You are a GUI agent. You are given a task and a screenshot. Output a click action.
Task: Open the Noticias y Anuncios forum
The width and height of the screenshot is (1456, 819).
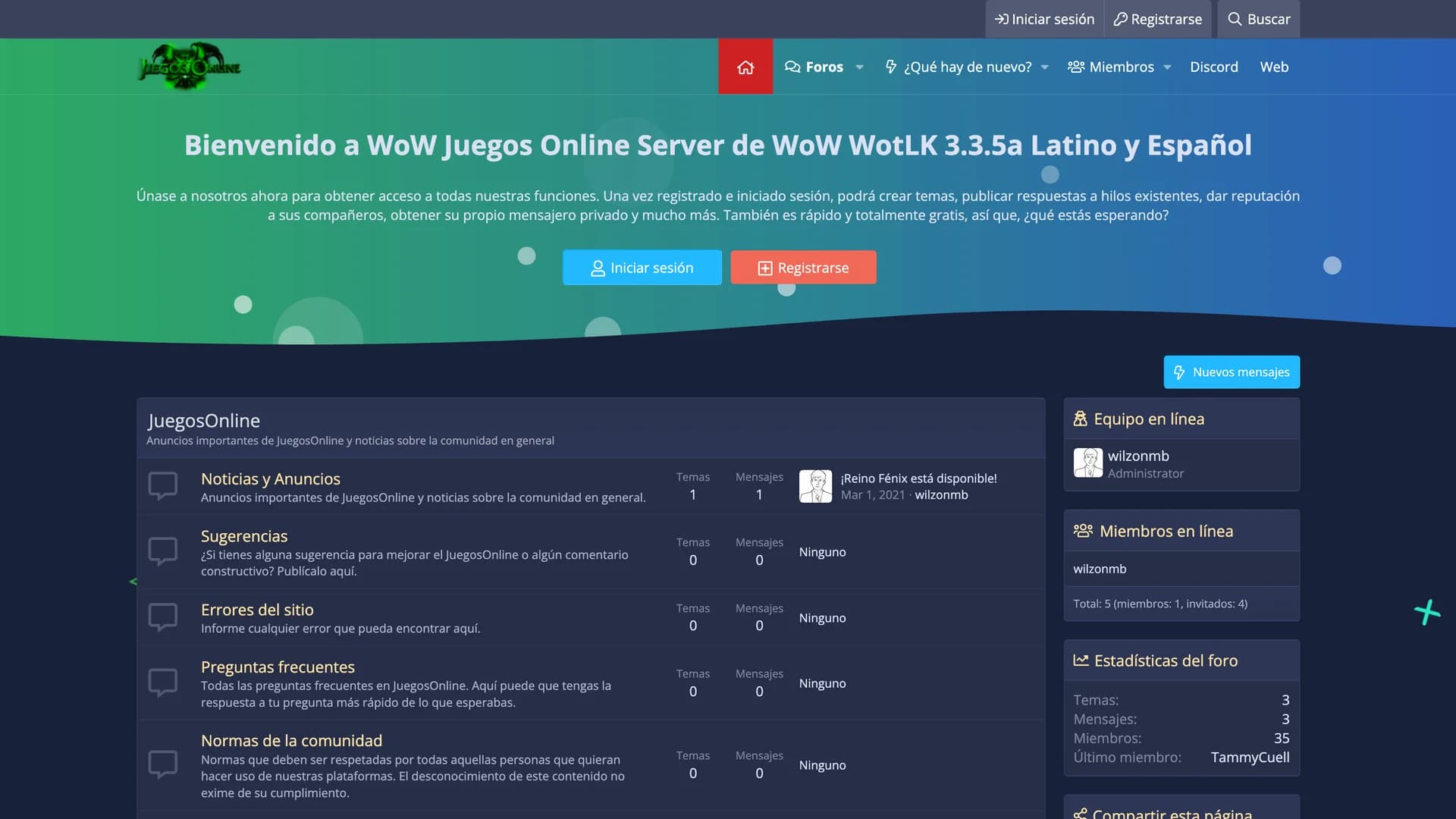pos(271,479)
